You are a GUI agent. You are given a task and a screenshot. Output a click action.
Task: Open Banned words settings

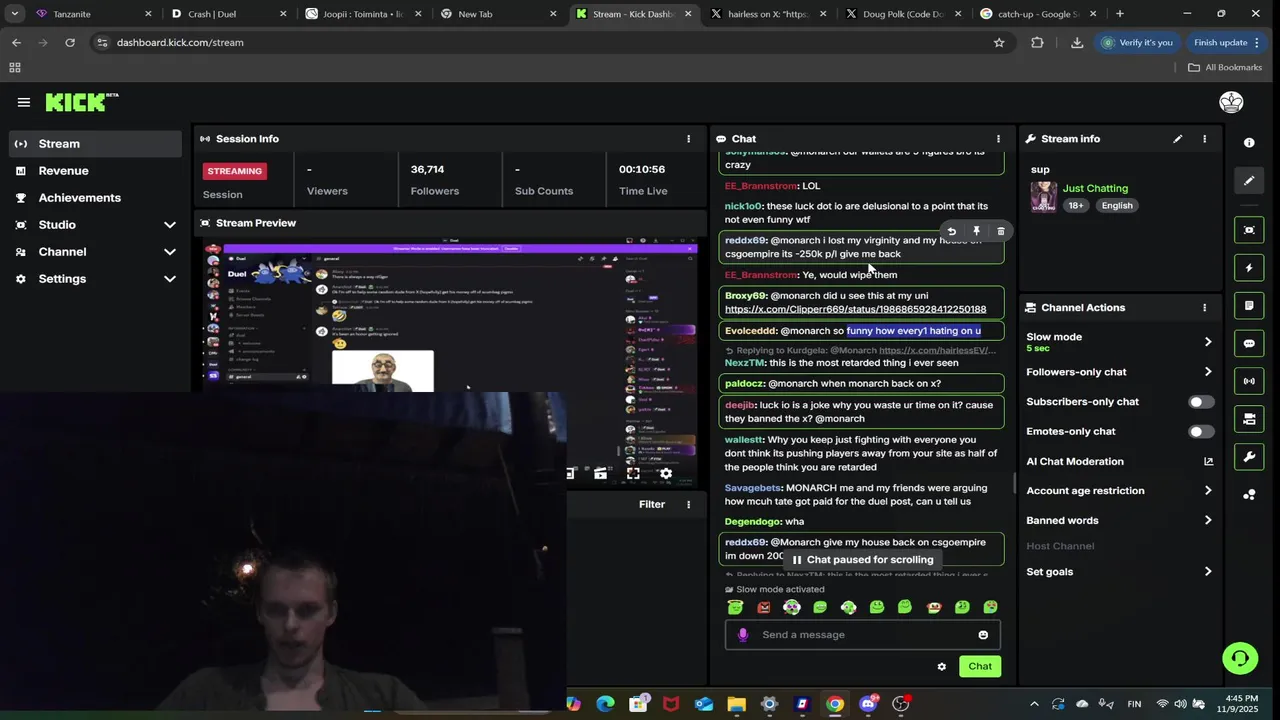1120,521
